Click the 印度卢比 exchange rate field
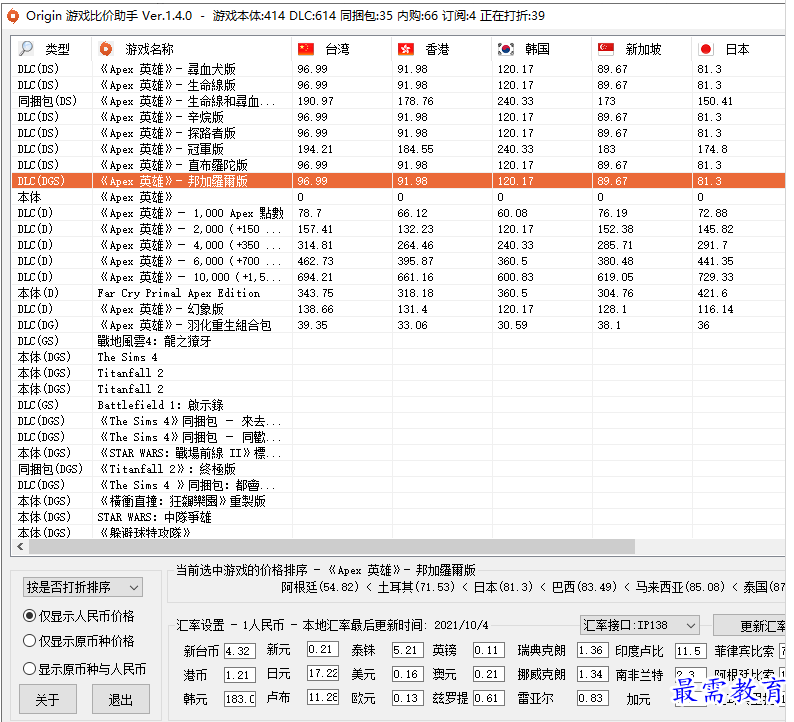This screenshot has height=722, width=794. click(691, 651)
